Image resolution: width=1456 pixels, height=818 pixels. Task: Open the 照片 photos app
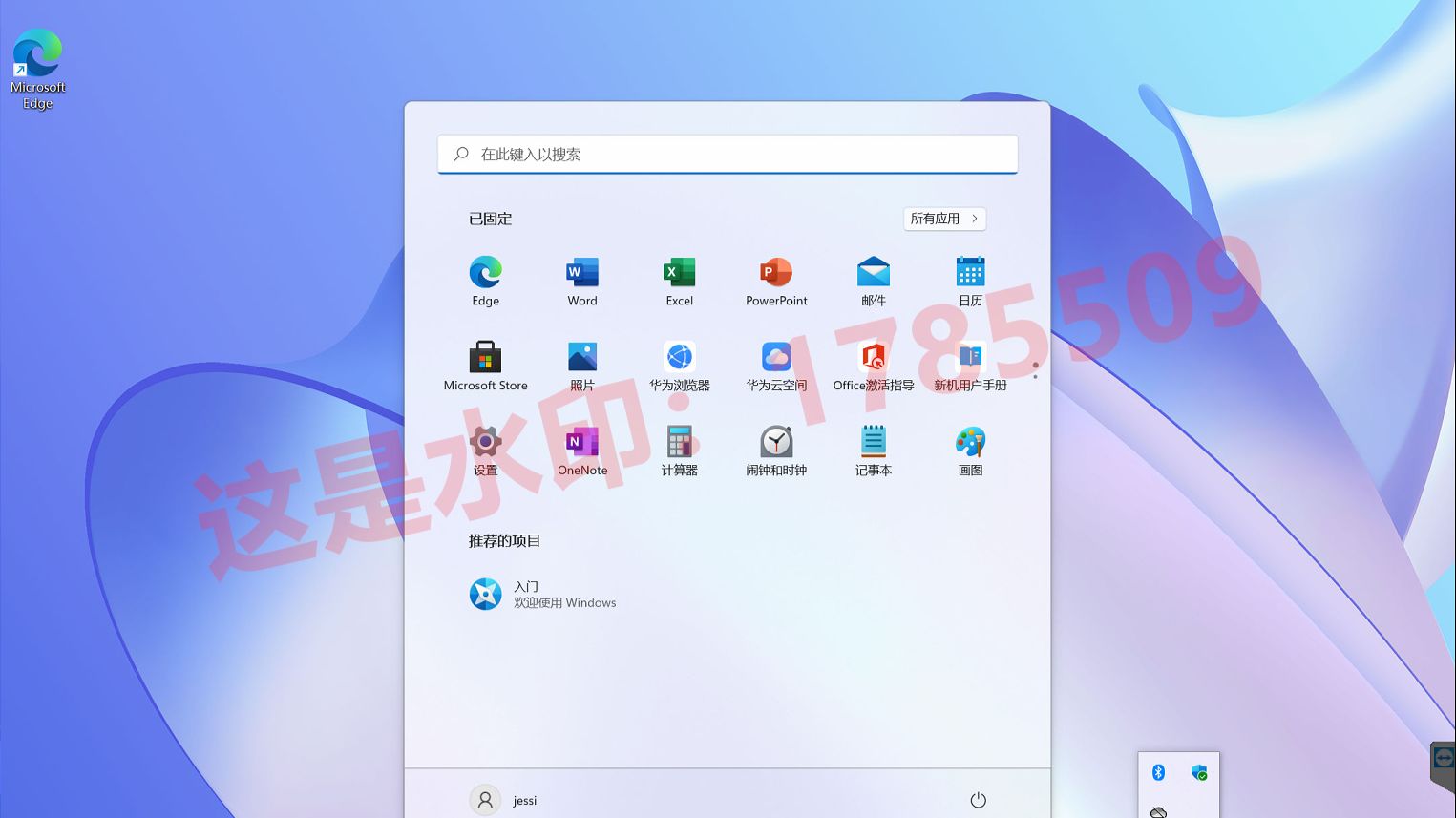coord(582,367)
